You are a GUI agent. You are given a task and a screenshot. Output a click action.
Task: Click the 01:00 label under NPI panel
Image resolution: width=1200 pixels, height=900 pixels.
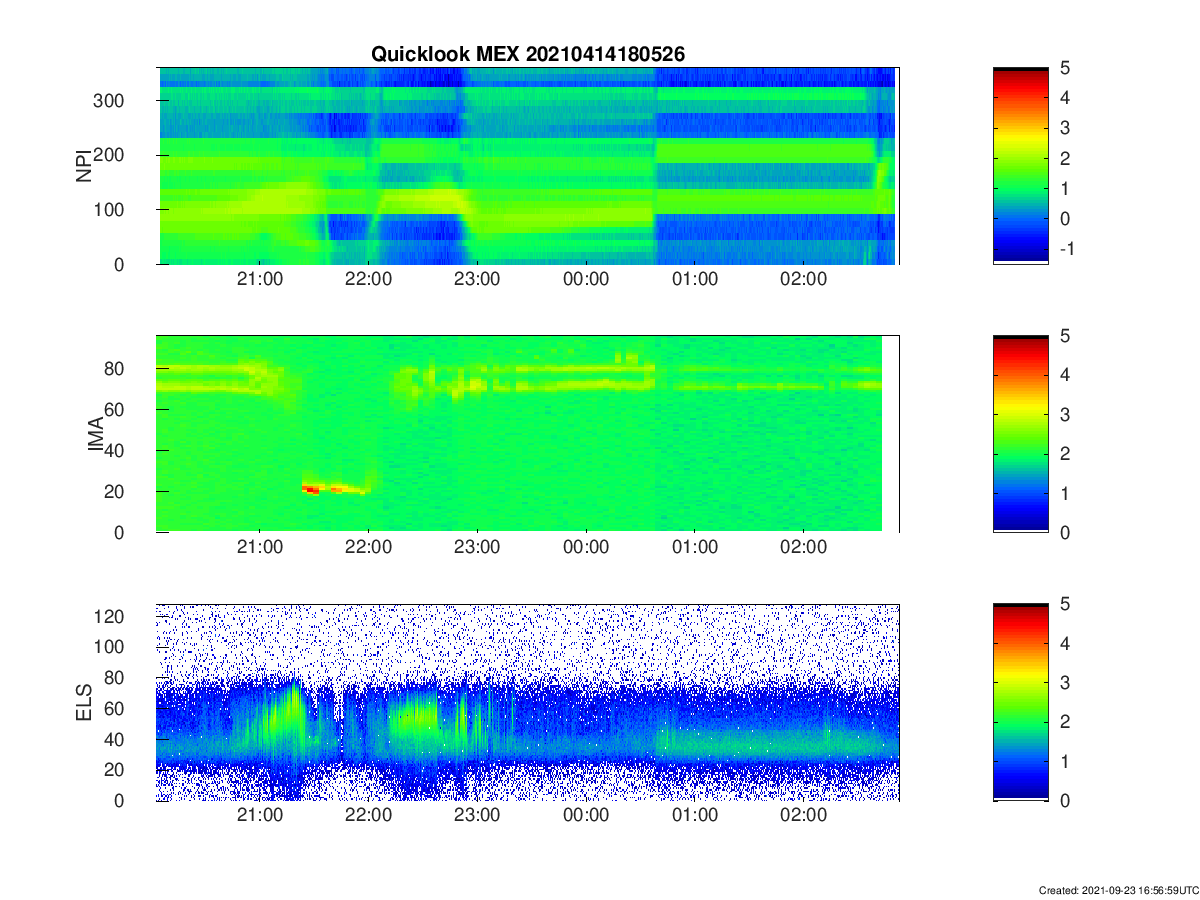[695, 279]
